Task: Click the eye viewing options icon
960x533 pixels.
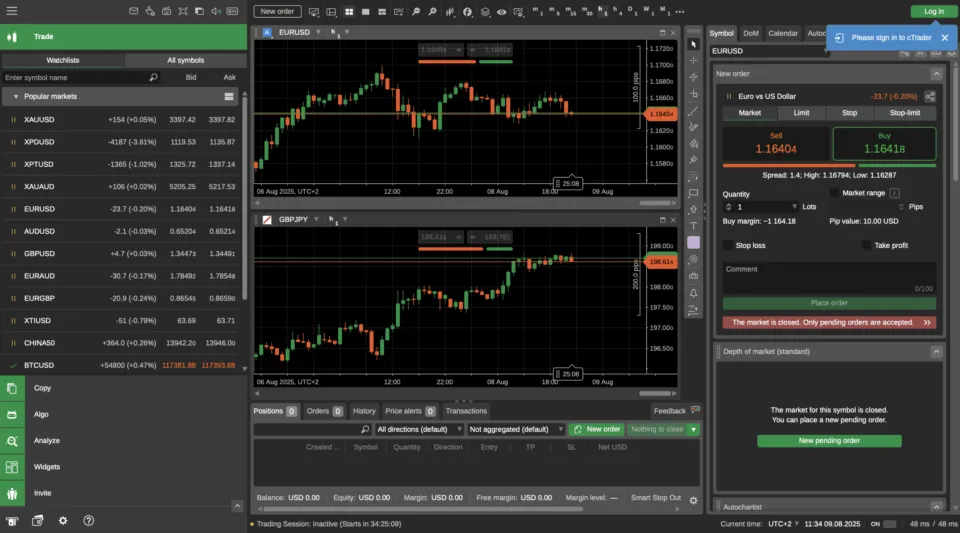Action: tap(501, 12)
